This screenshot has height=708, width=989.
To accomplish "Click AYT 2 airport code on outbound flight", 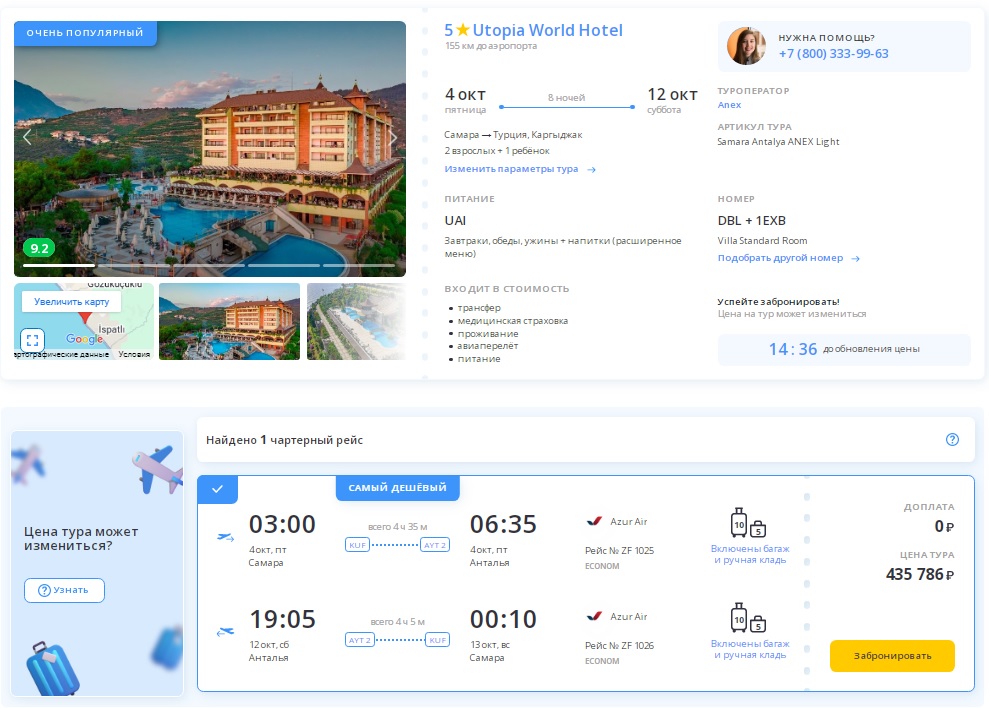I will click(435, 545).
